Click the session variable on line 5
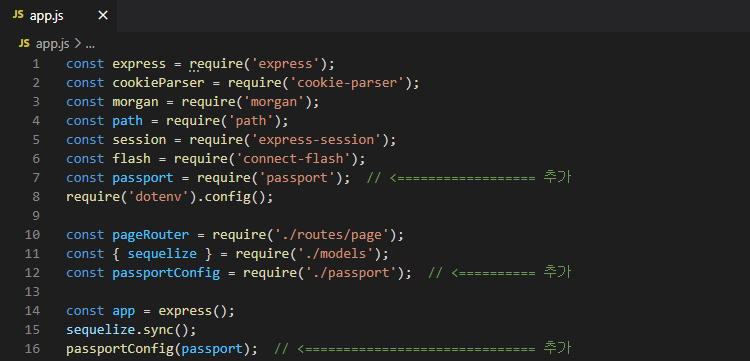This screenshot has width=750, height=361. point(139,140)
